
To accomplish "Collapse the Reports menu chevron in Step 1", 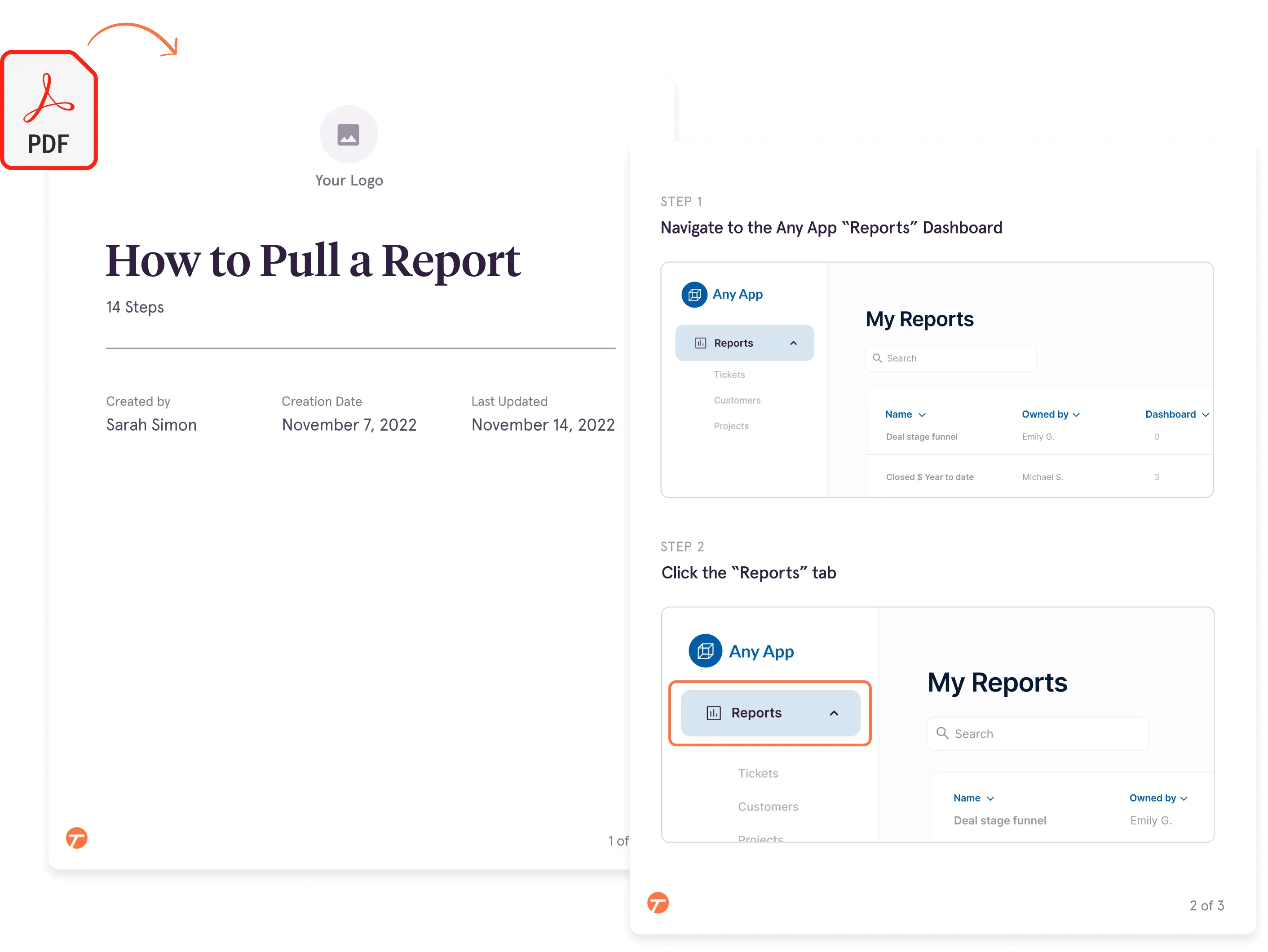I will coord(793,343).
